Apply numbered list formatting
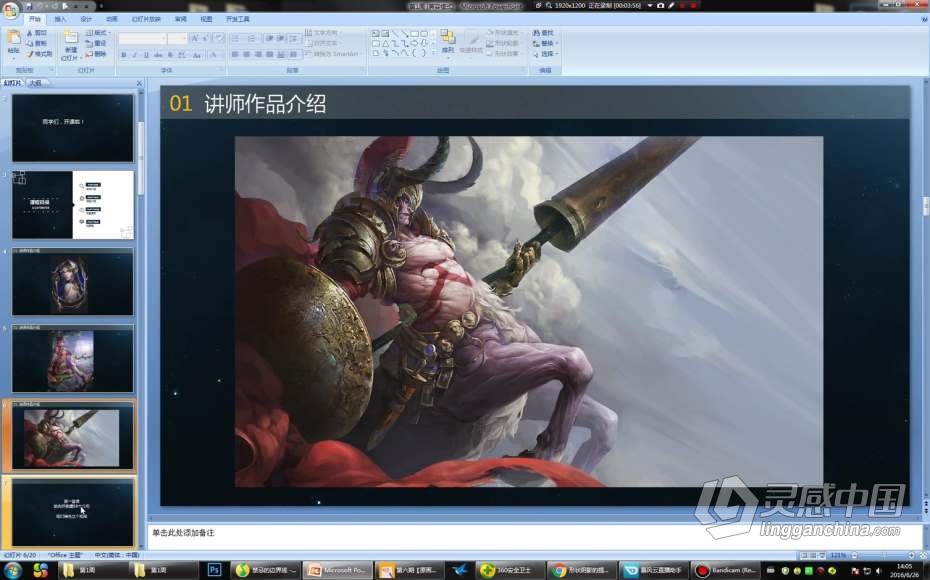 (x=252, y=39)
